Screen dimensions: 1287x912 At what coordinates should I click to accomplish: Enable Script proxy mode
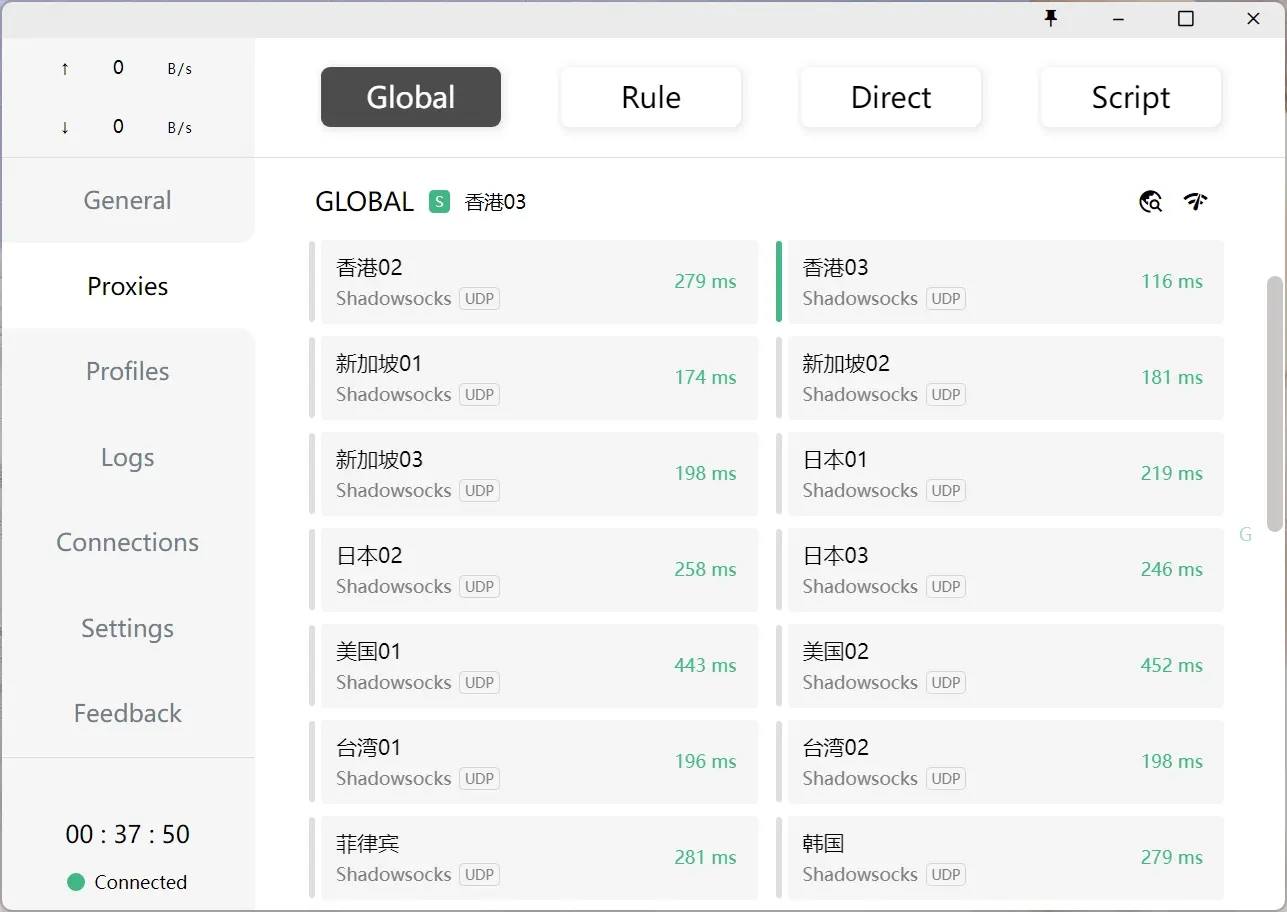click(x=1131, y=97)
